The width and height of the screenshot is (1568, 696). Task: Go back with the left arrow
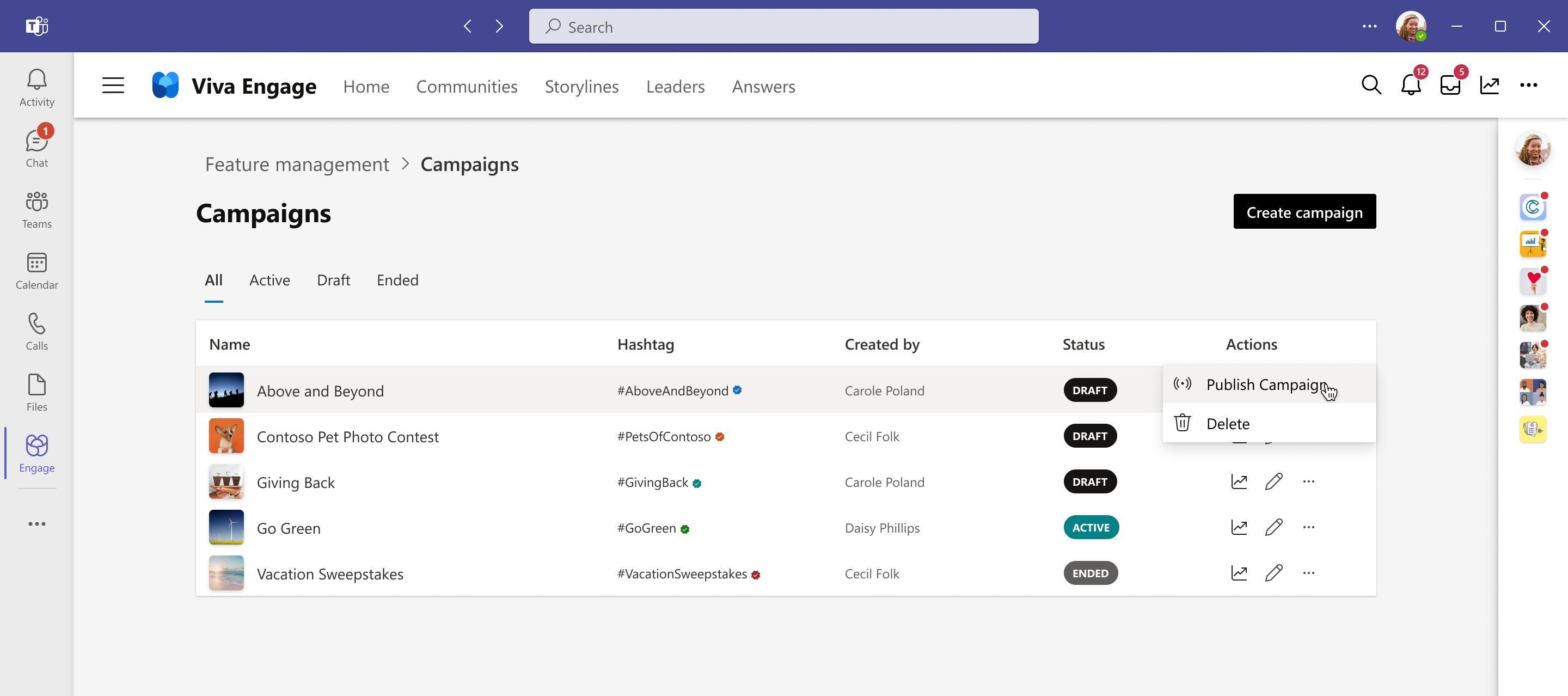click(468, 26)
